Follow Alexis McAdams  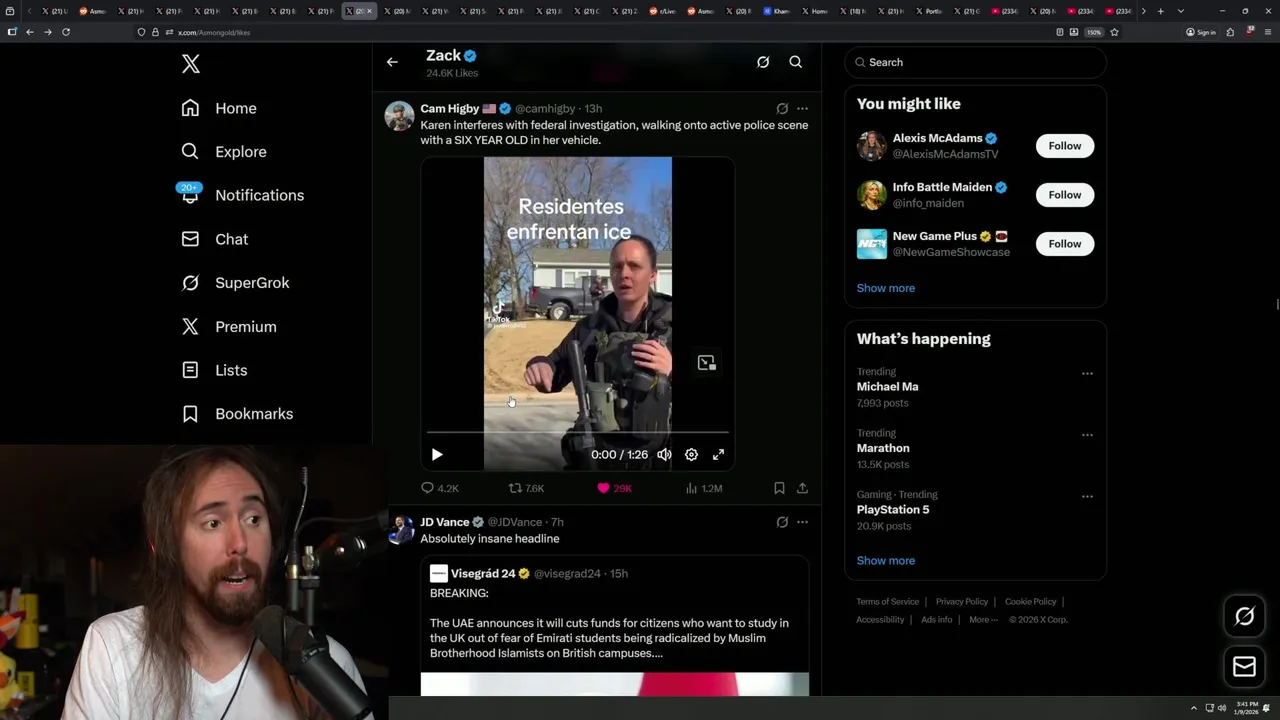tap(1065, 146)
